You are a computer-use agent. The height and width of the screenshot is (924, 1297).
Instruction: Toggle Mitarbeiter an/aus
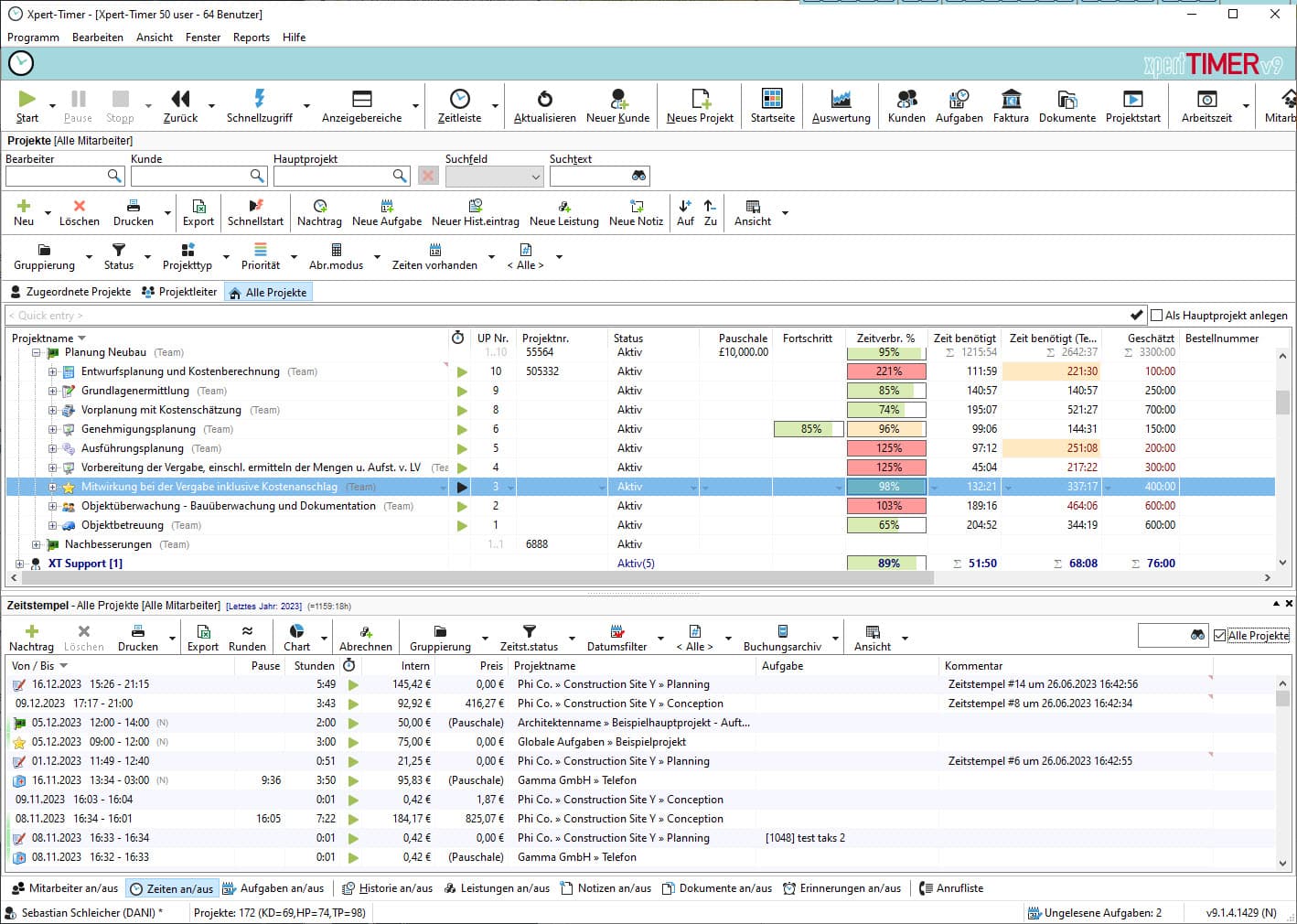(65, 888)
